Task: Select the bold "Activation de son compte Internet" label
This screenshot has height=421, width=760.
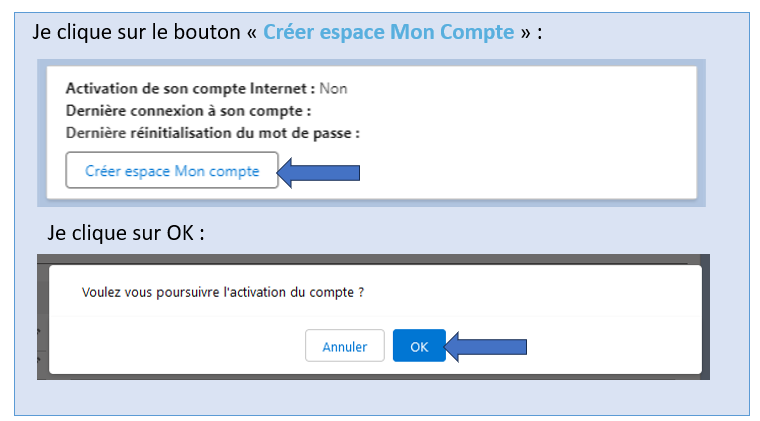Action: tap(190, 88)
